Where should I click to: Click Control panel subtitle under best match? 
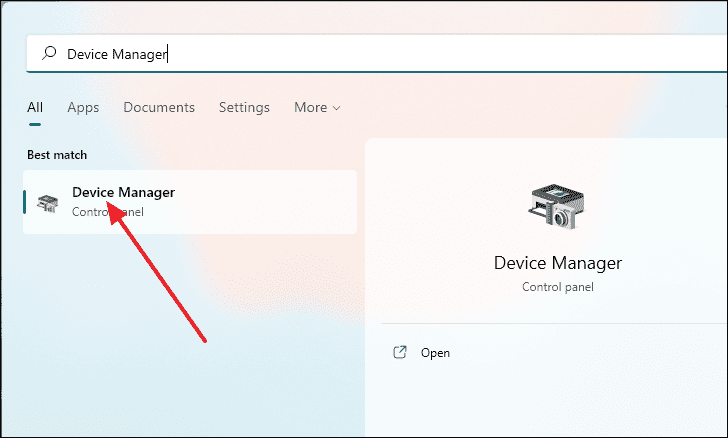[108, 212]
